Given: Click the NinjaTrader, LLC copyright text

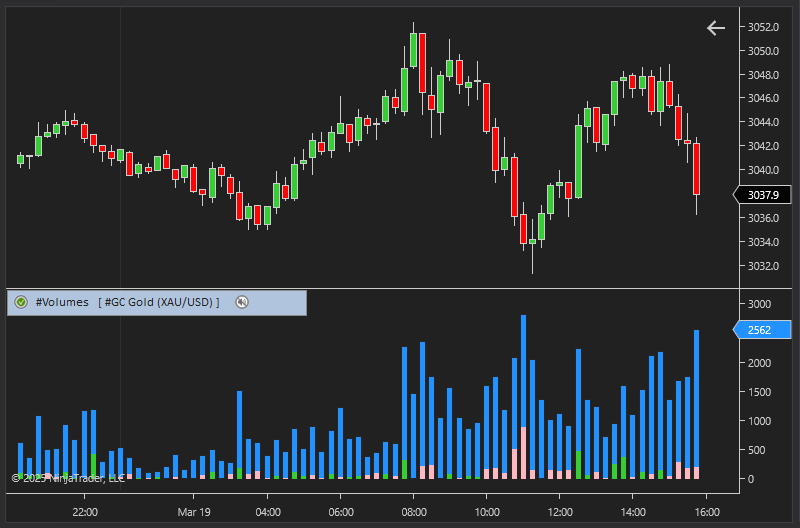Looking at the screenshot, I should (x=68, y=478).
